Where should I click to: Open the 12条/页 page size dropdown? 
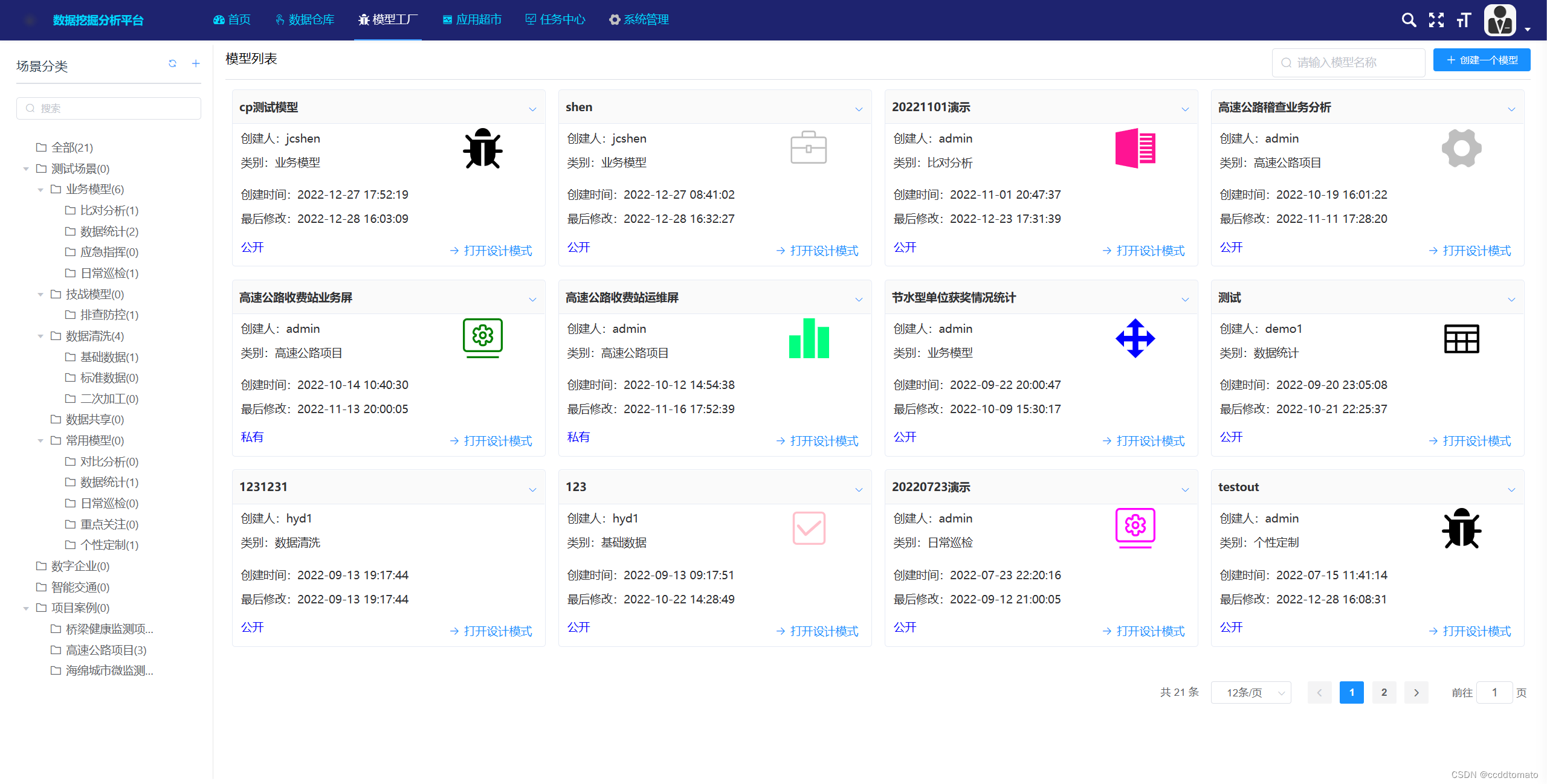1251,692
